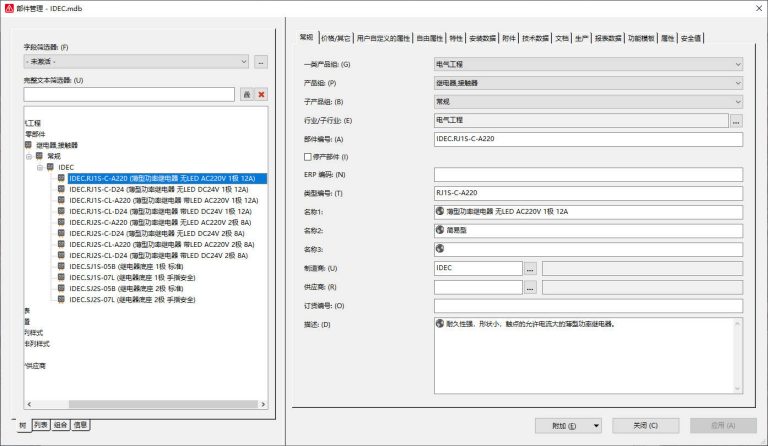Click the 制造商 field containing IDEC
This screenshot has width=768, height=446.
pyautogui.click(x=478, y=268)
